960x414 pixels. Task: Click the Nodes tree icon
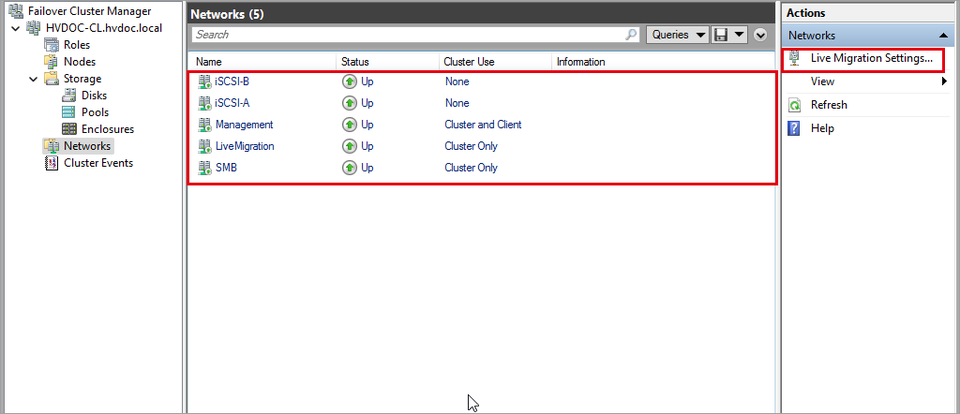point(52,62)
